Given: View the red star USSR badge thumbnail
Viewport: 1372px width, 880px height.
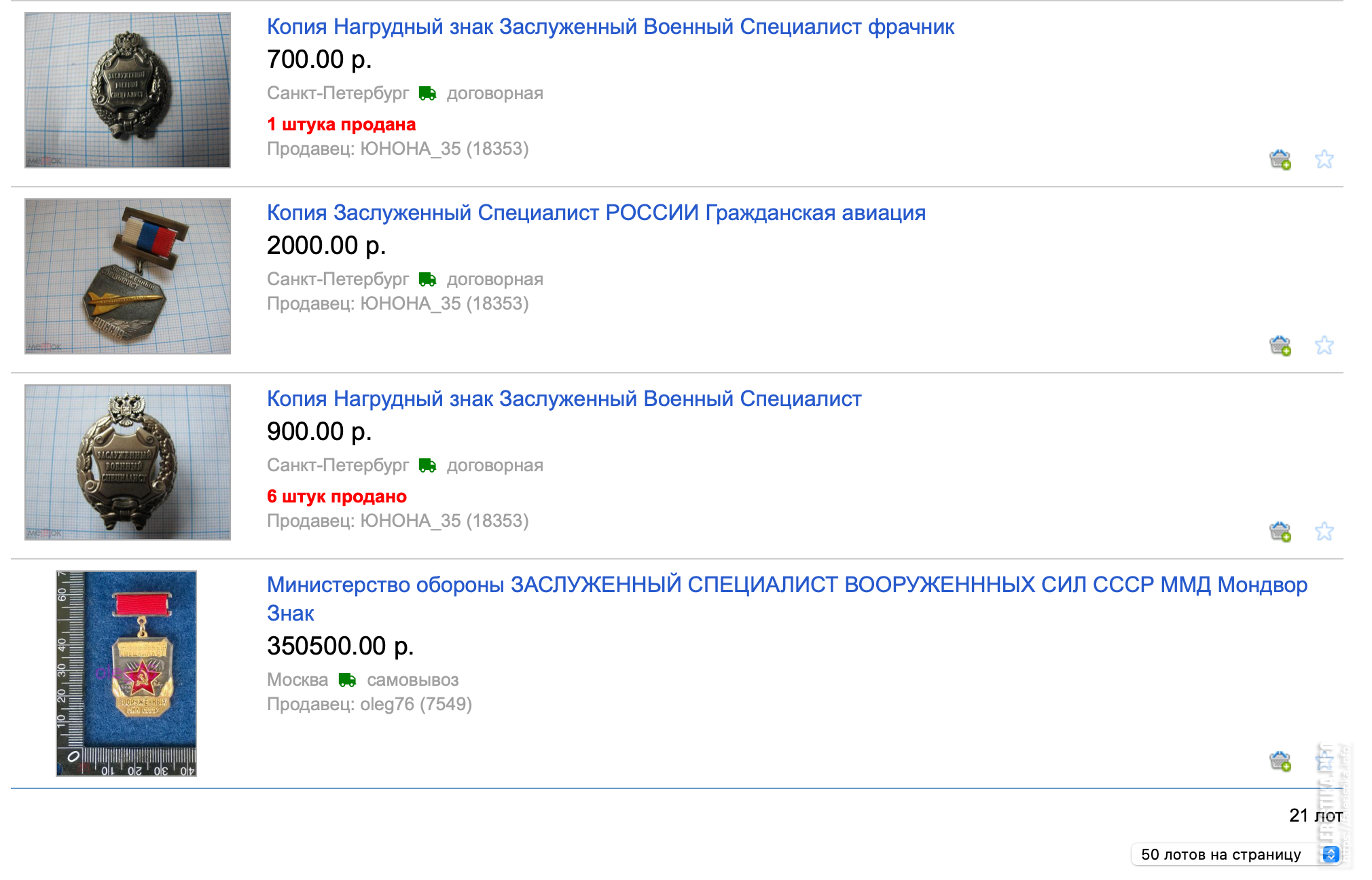Looking at the screenshot, I should click(x=126, y=674).
